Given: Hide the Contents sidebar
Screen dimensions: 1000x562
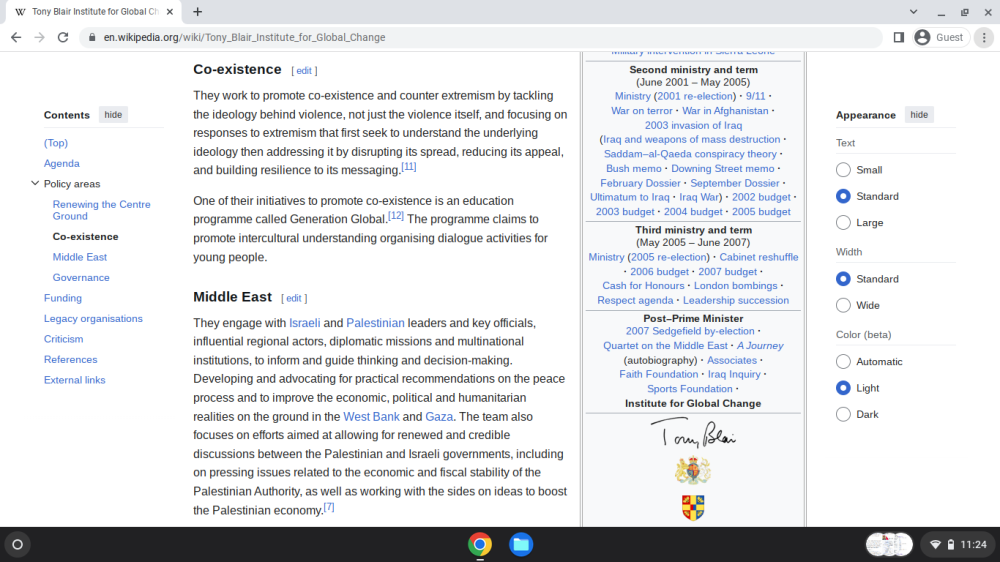Looking at the screenshot, I should pos(113,115).
